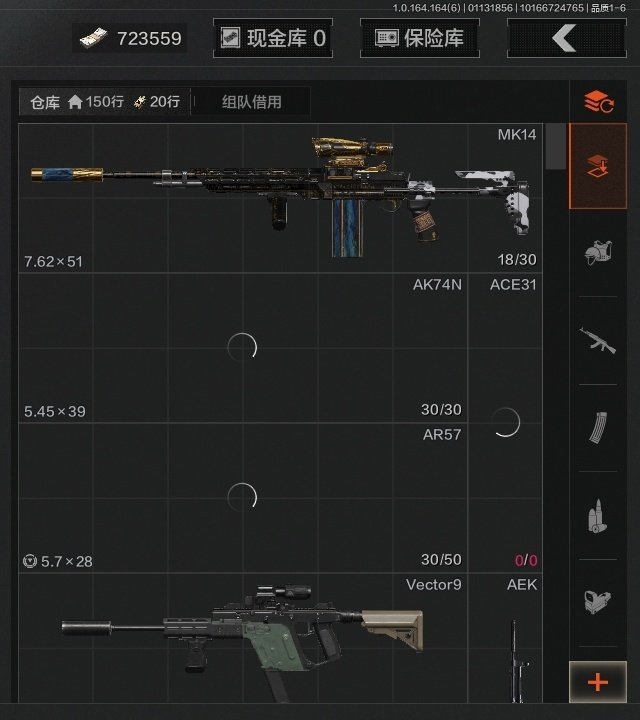Filter by rifle weapons icon
This screenshot has width=640, height=720.
598,341
